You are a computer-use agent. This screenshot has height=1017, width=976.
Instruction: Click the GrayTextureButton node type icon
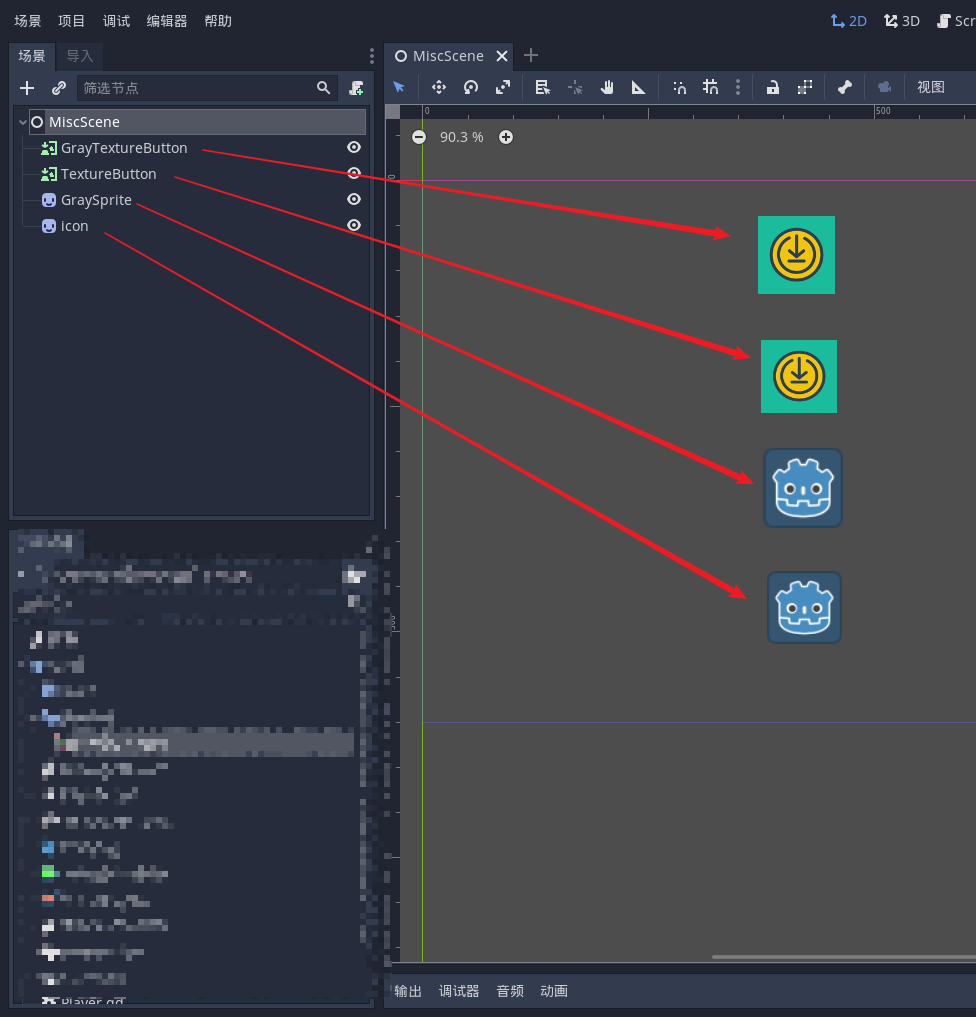[49, 148]
